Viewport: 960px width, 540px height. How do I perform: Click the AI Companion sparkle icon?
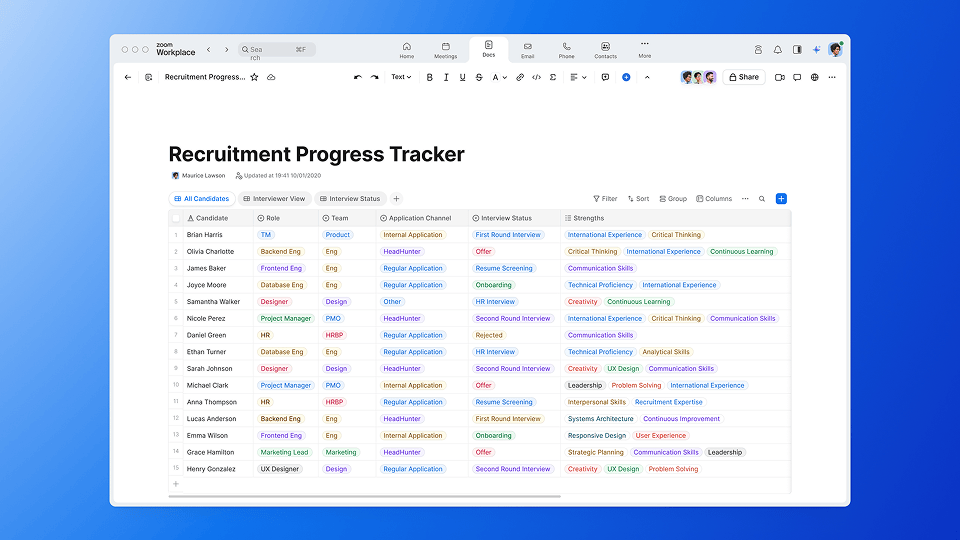tap(816, 49)
